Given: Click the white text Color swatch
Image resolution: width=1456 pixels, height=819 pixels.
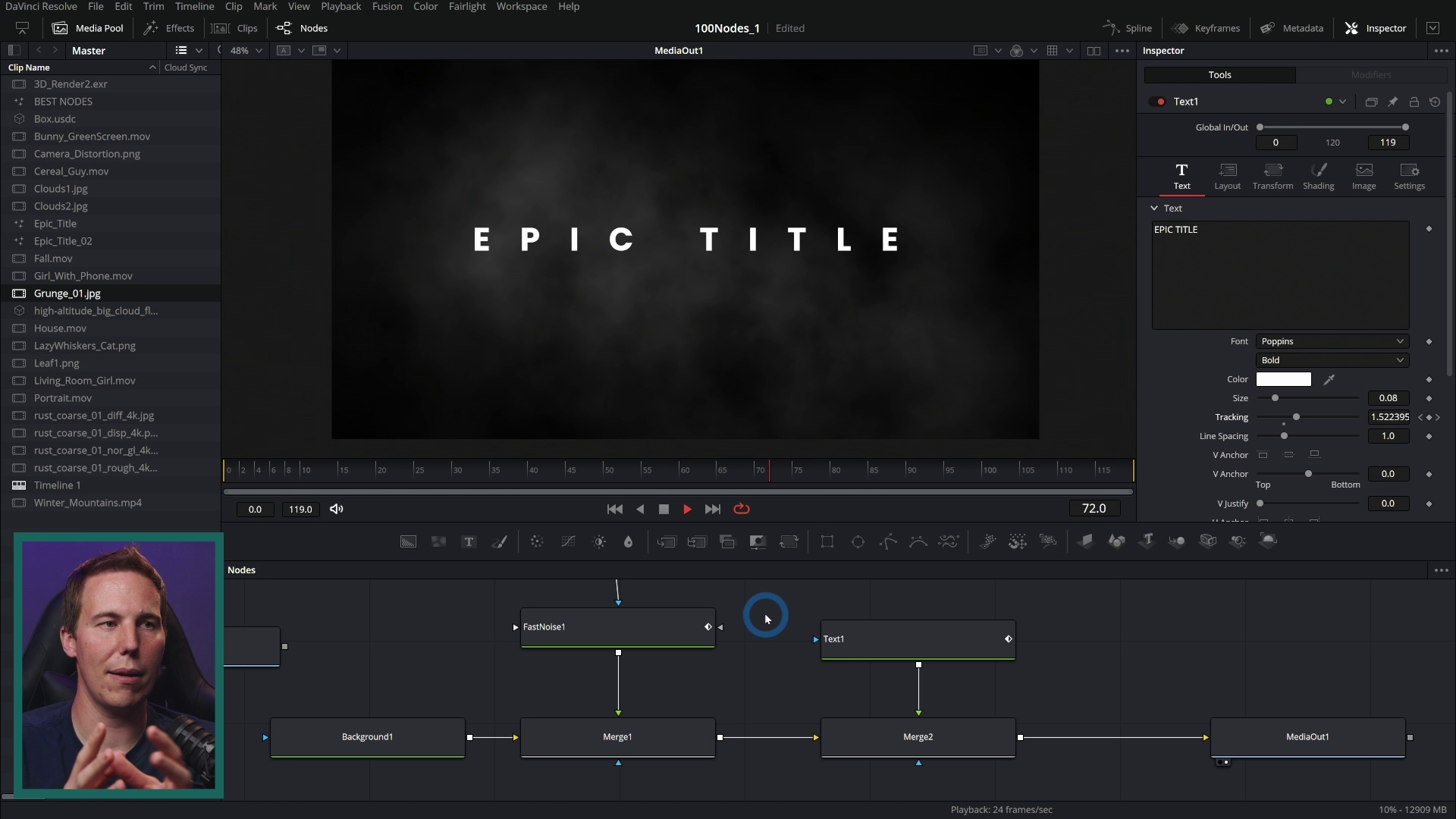Looking at the screenshot, I should (x=1283, y=379).
